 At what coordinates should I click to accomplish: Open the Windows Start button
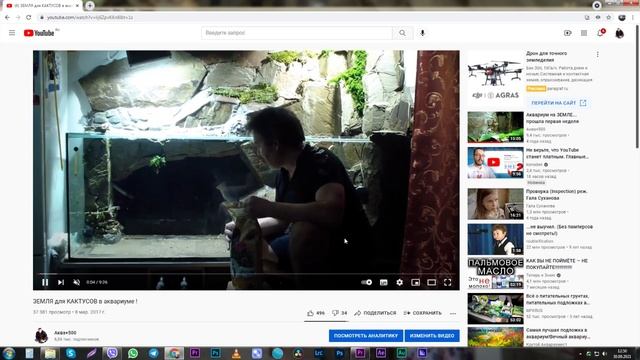click(9, 353)
